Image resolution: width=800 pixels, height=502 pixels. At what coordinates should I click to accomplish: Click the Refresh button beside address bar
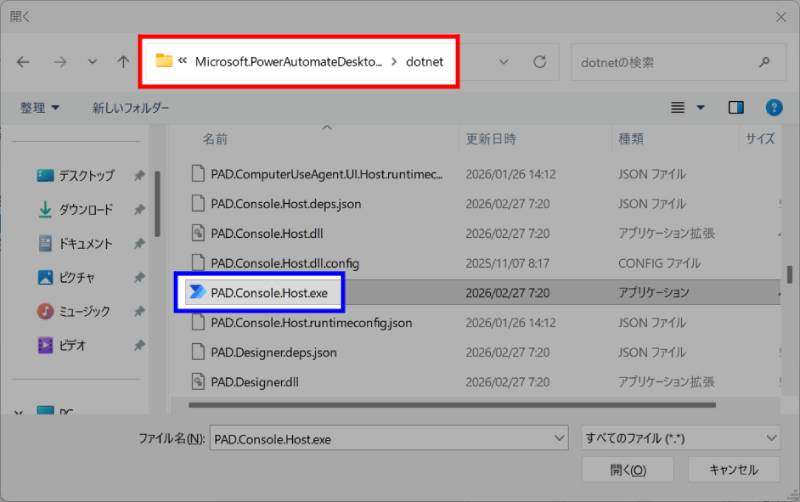(x=540, y=62)
